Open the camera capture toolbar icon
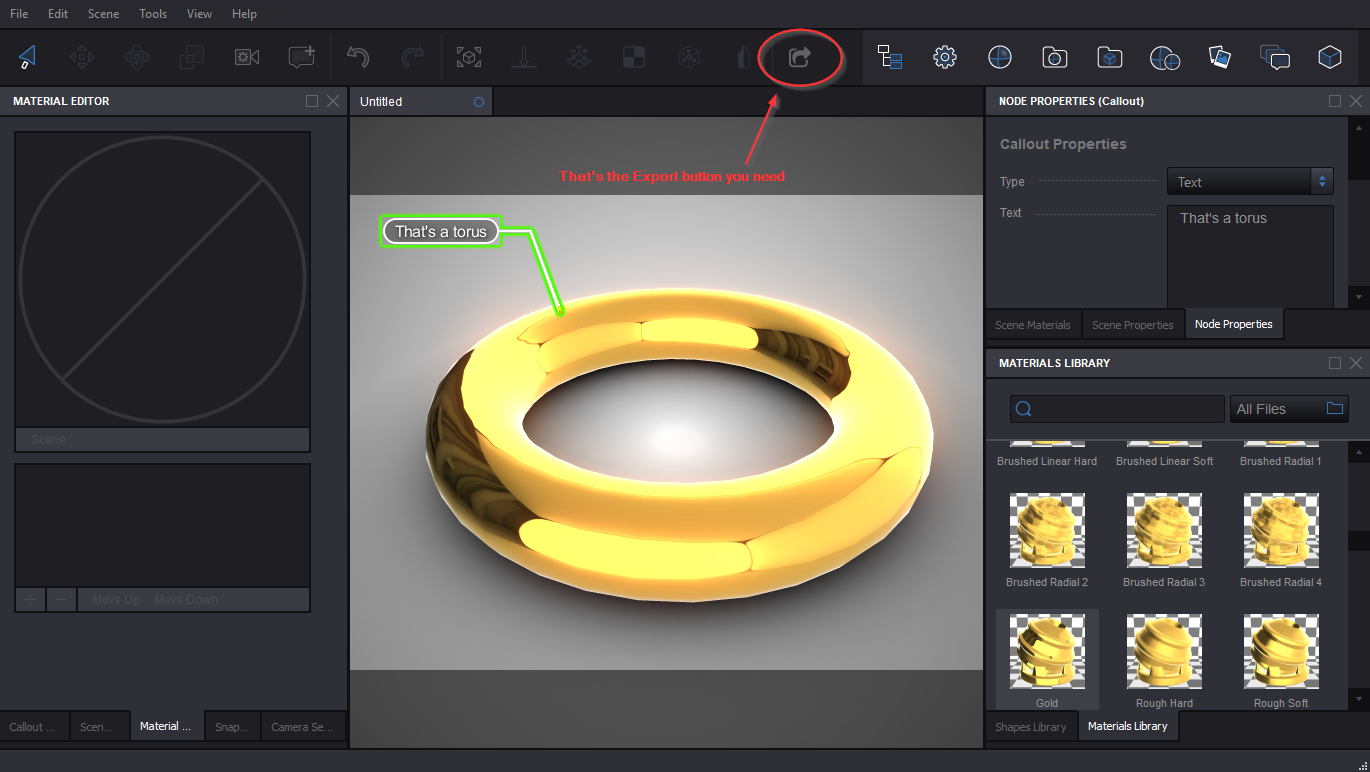Image resolution: width=1370 pixels, height=772 pixels. click(x=246, y=57)
